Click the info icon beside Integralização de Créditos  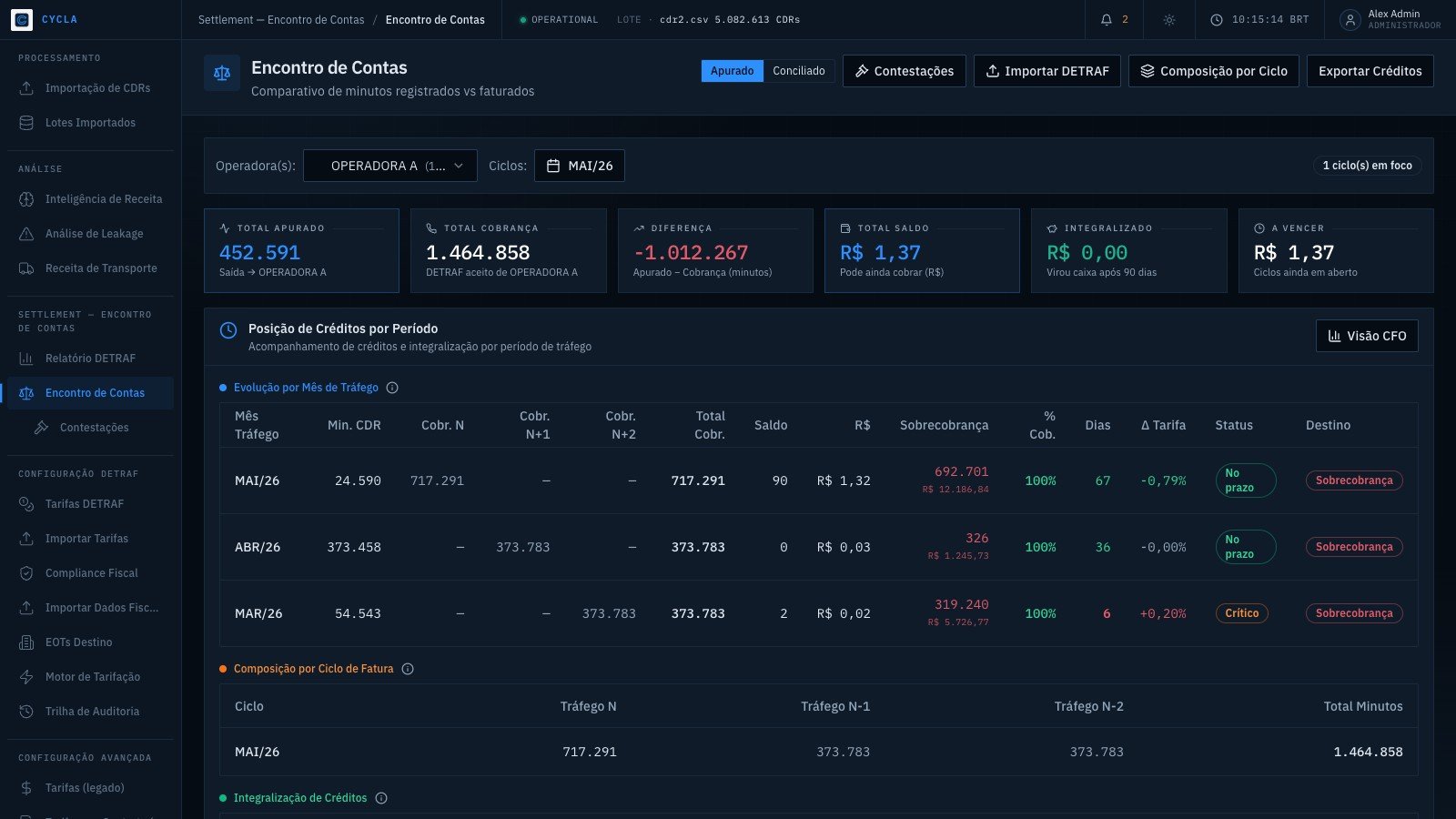pyautogui.click(x=381, y=798)
